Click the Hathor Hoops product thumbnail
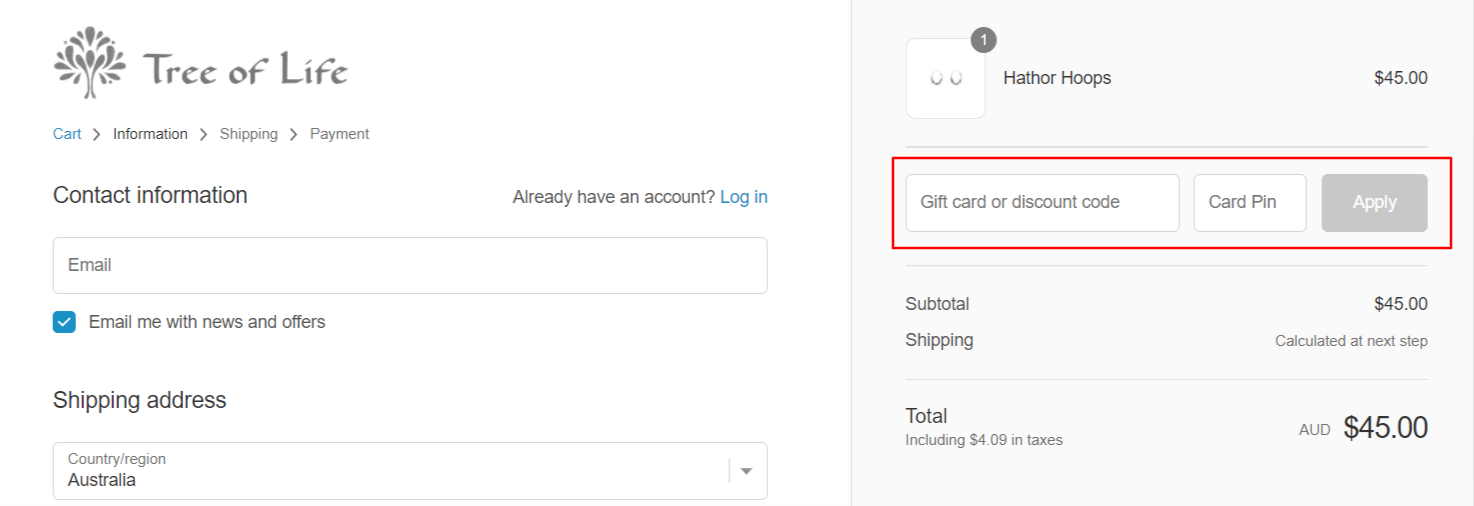Image resolution: width=1474 pixels, height=506 pixels. click(945, 79)
